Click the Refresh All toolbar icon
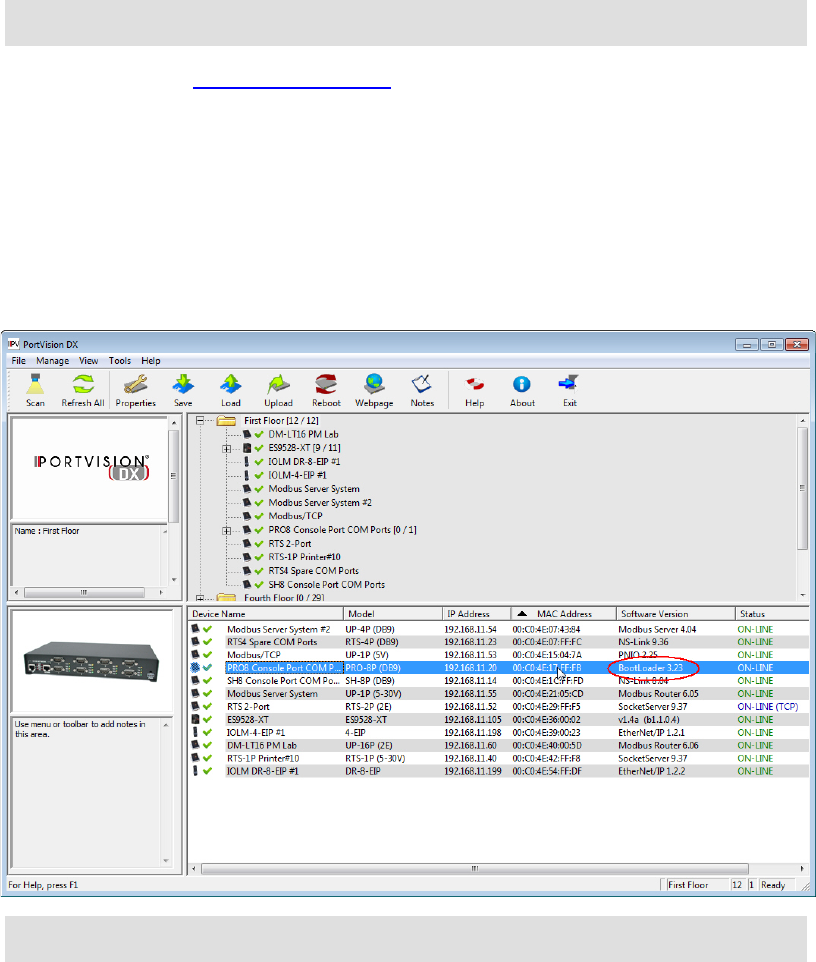Screen dimensions: 816x962 click(83, 390)
